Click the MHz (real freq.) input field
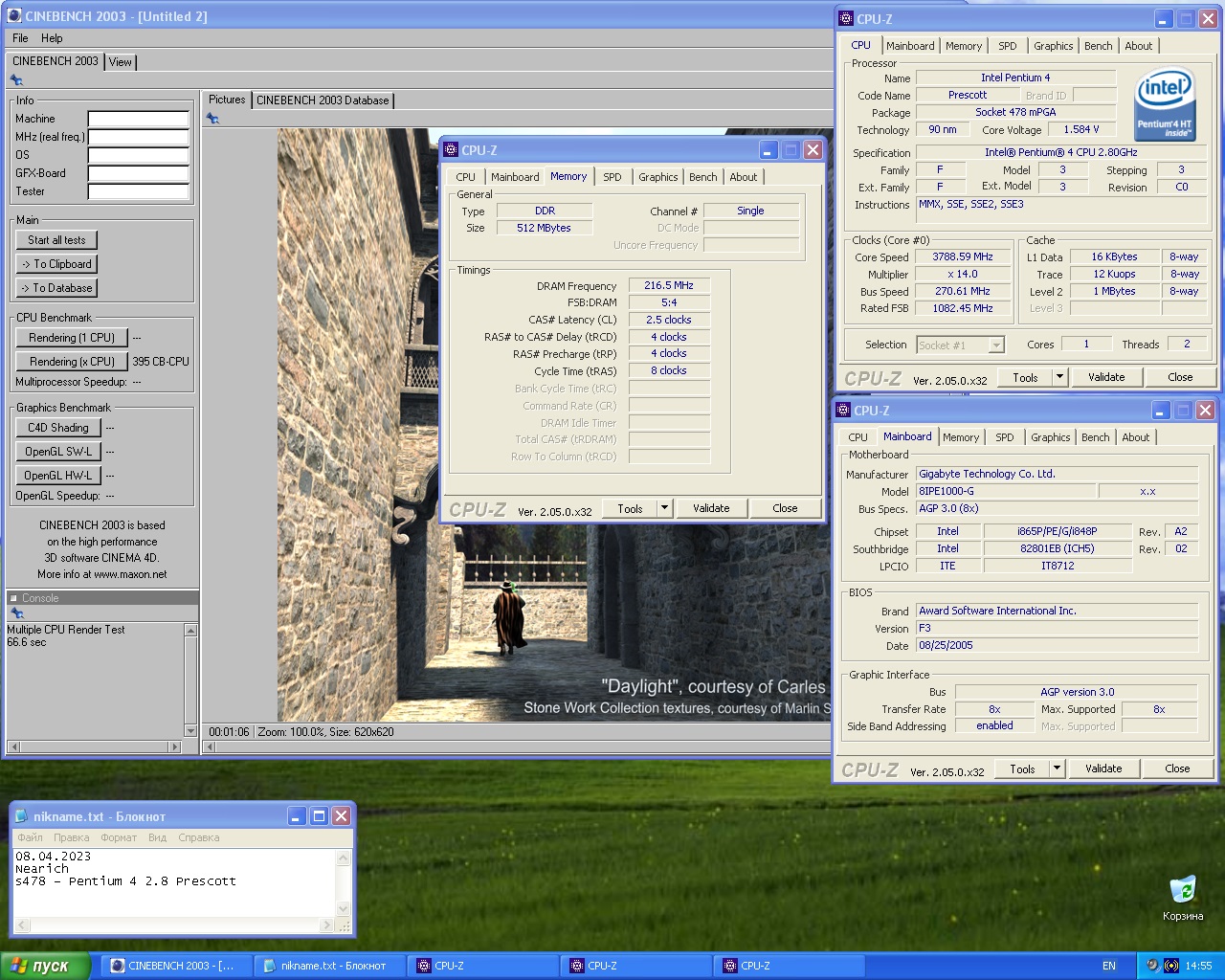 (x=139, y=137)
